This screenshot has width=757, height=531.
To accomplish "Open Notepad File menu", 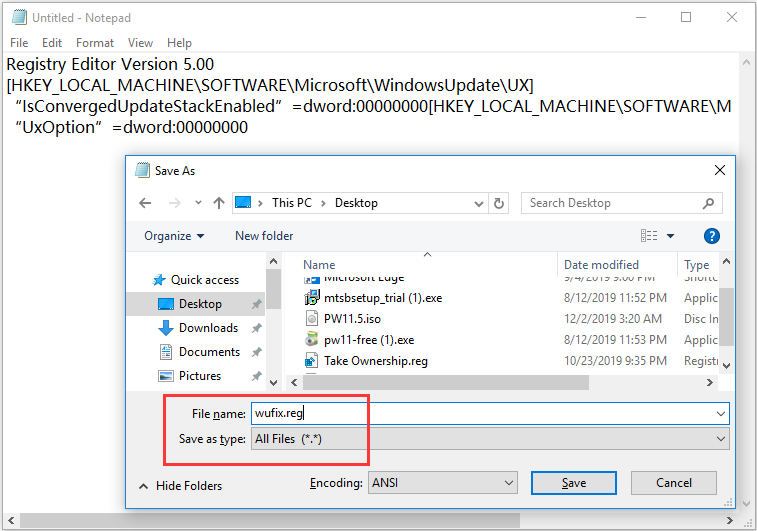I will (19, 43).
